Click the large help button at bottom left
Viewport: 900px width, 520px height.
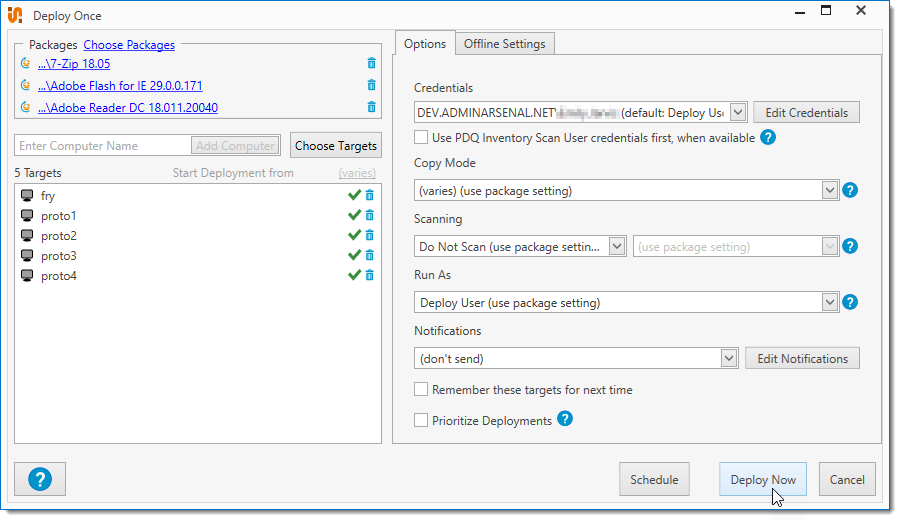[40, 479]
